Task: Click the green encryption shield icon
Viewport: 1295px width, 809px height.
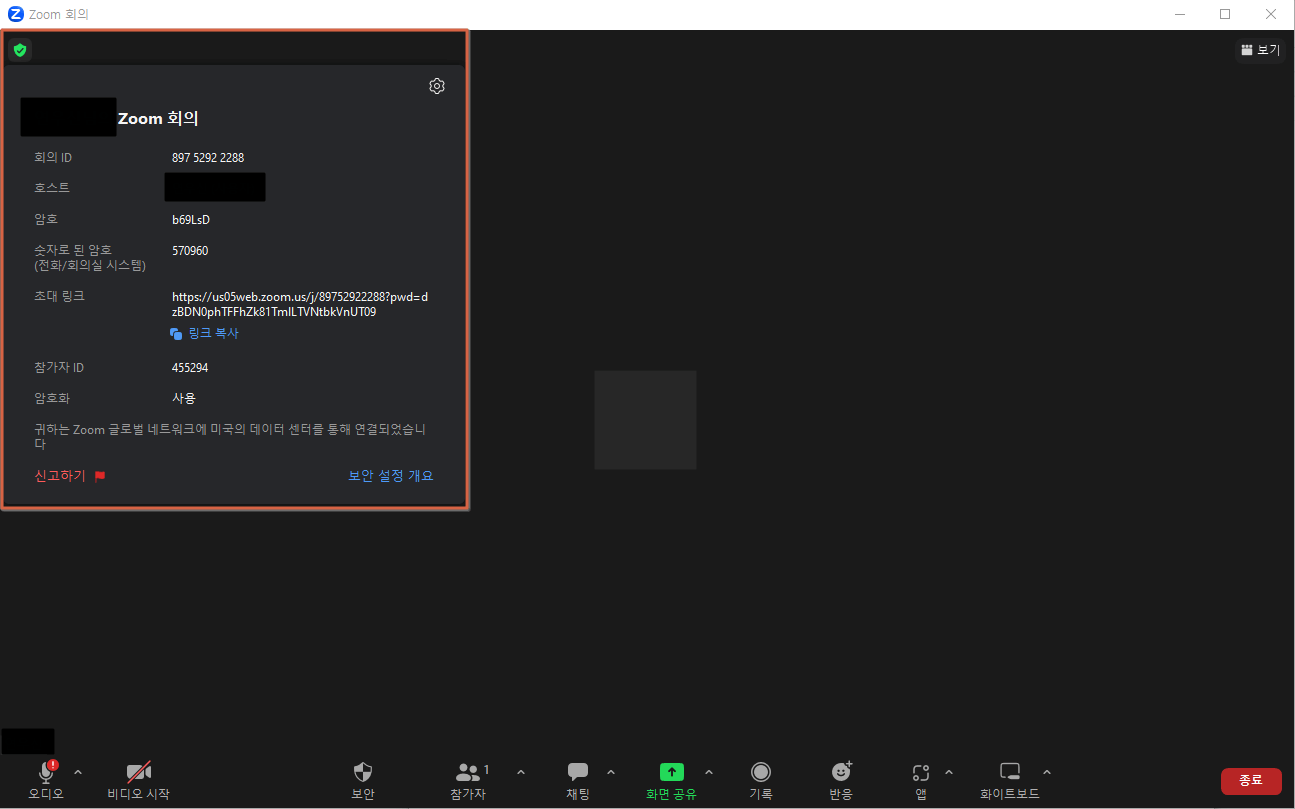Action: (x=20, y=49)
